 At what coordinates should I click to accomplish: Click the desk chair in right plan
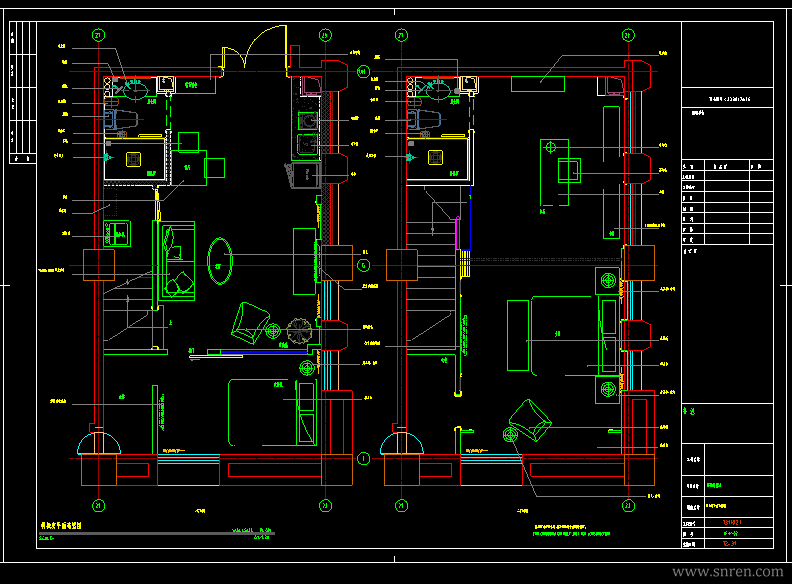569,170
